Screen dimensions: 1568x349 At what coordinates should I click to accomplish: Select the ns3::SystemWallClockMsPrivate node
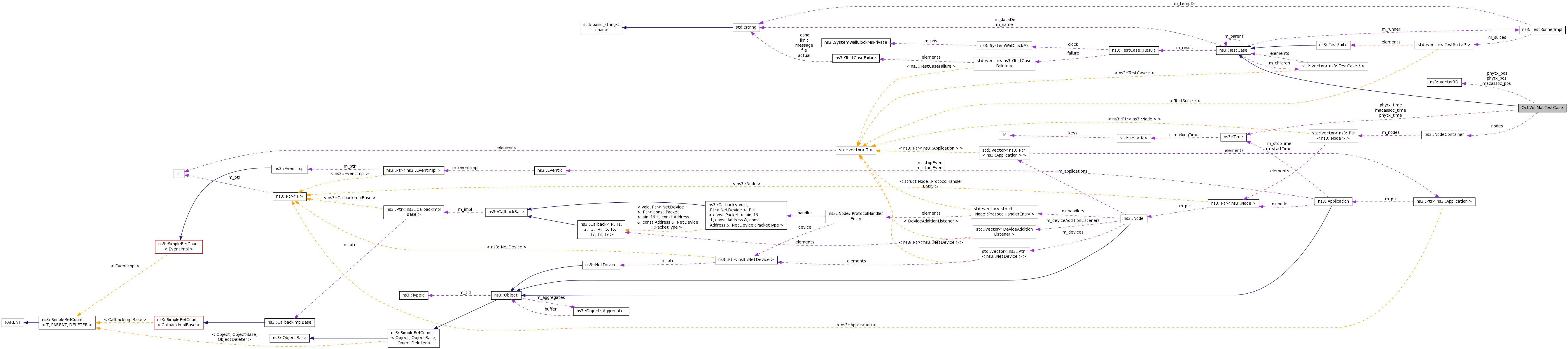coord(856,43)
